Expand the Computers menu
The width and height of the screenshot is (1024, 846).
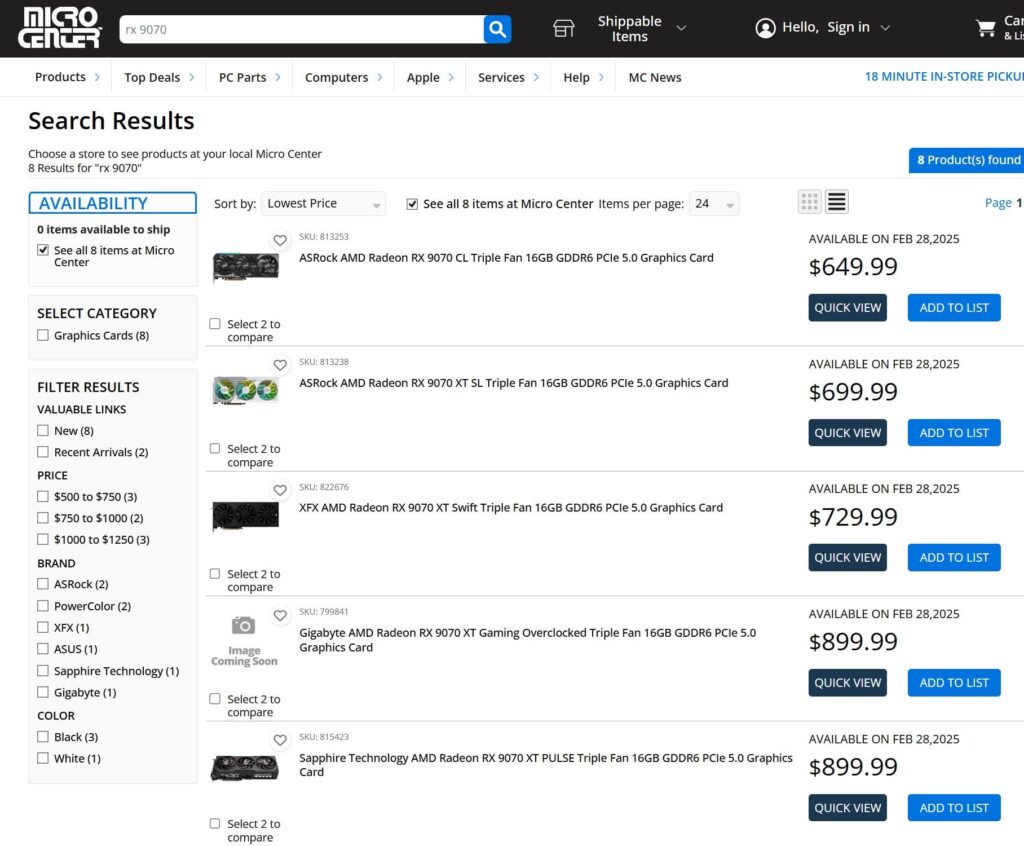click(x=344, y=77)
